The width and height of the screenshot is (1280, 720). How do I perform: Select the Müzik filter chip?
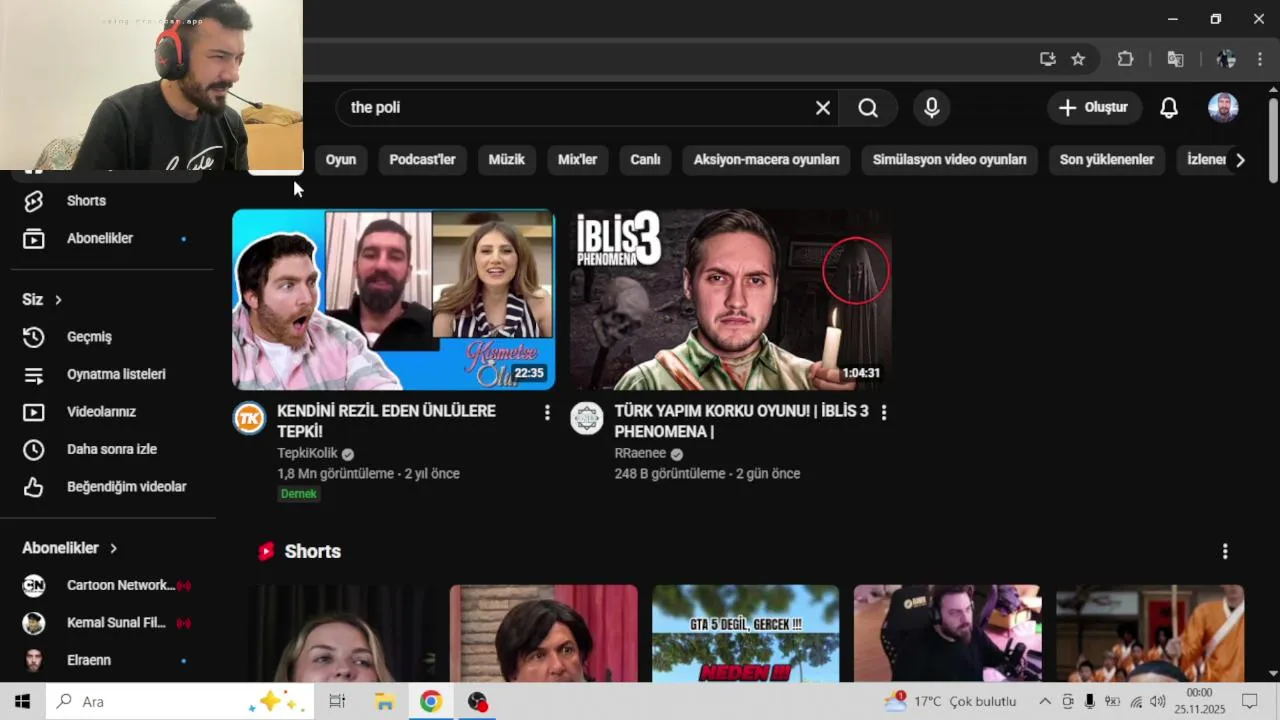point(506,160)
